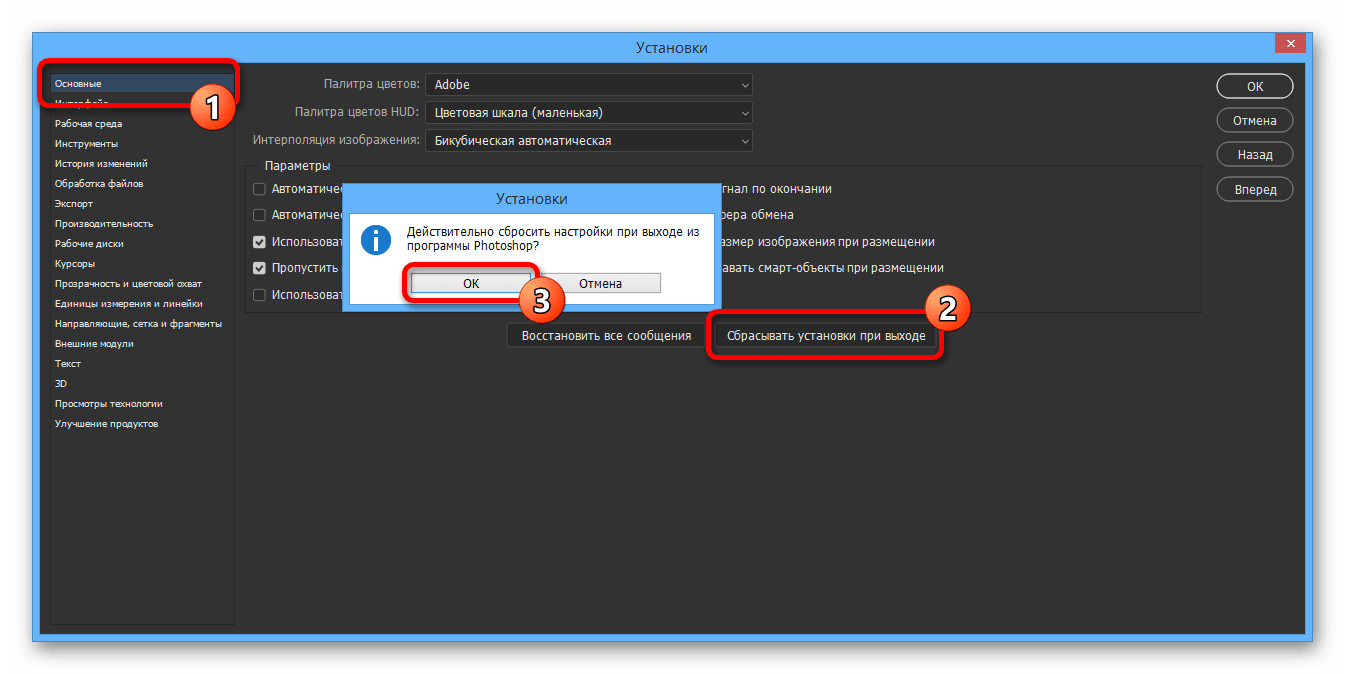Close the Установки preferences window
Image resolution: width=1345 pixels, height=674 pixels.
1290,43
